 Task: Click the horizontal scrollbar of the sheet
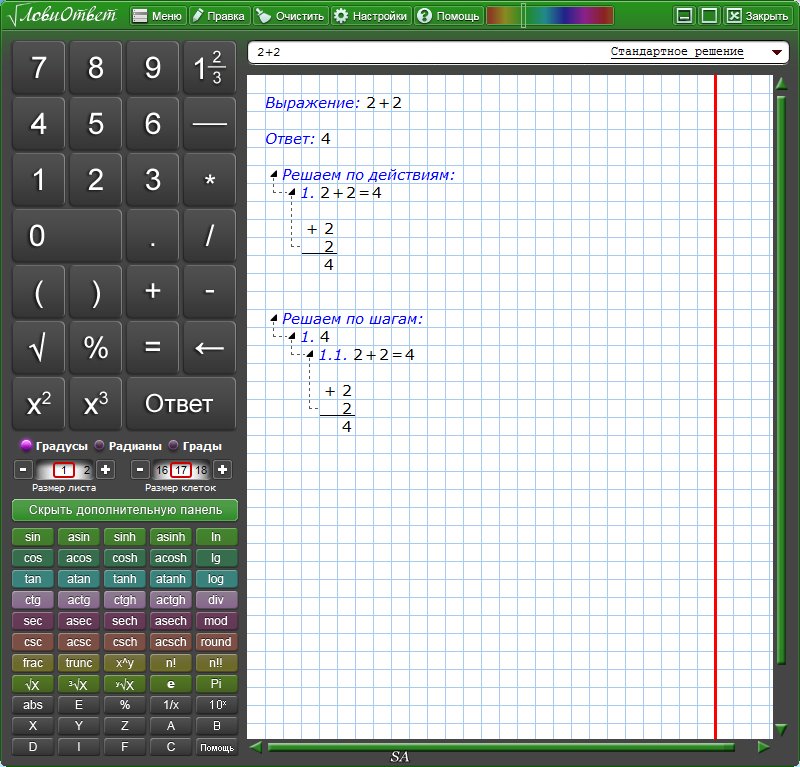click(500, 747)
